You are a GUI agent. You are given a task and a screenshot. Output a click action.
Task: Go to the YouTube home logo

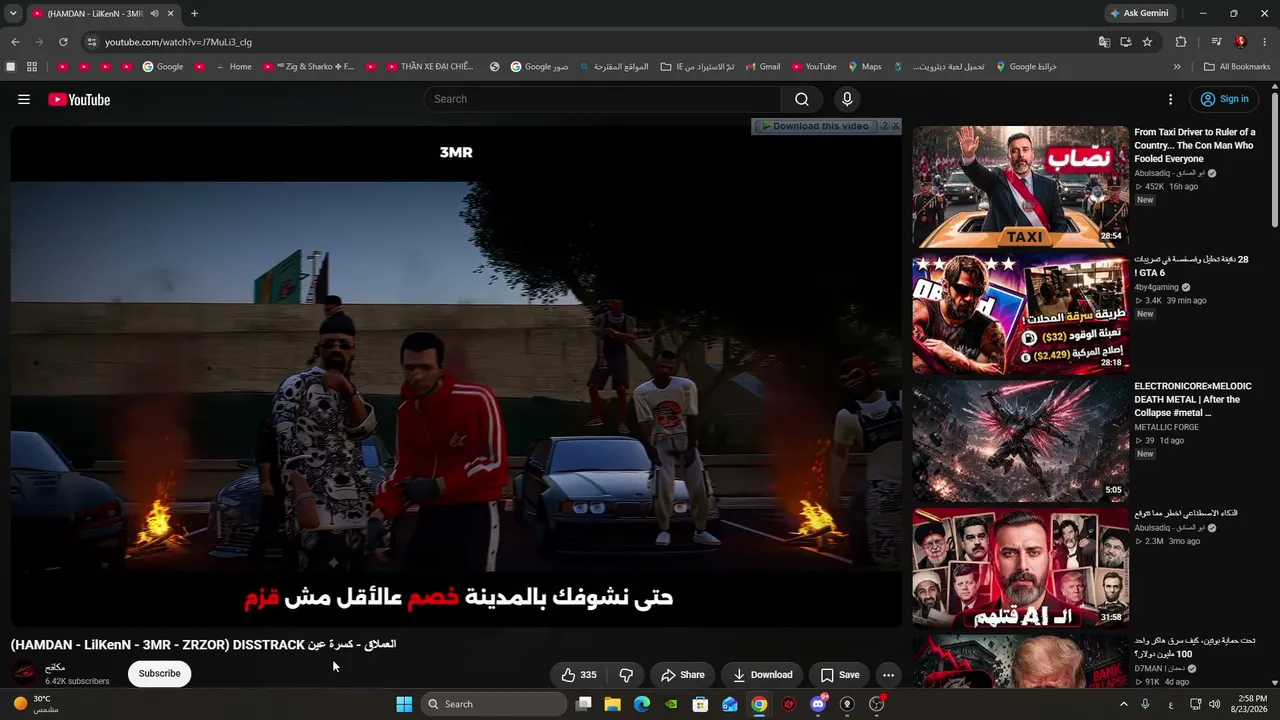(x=79, y=99)
